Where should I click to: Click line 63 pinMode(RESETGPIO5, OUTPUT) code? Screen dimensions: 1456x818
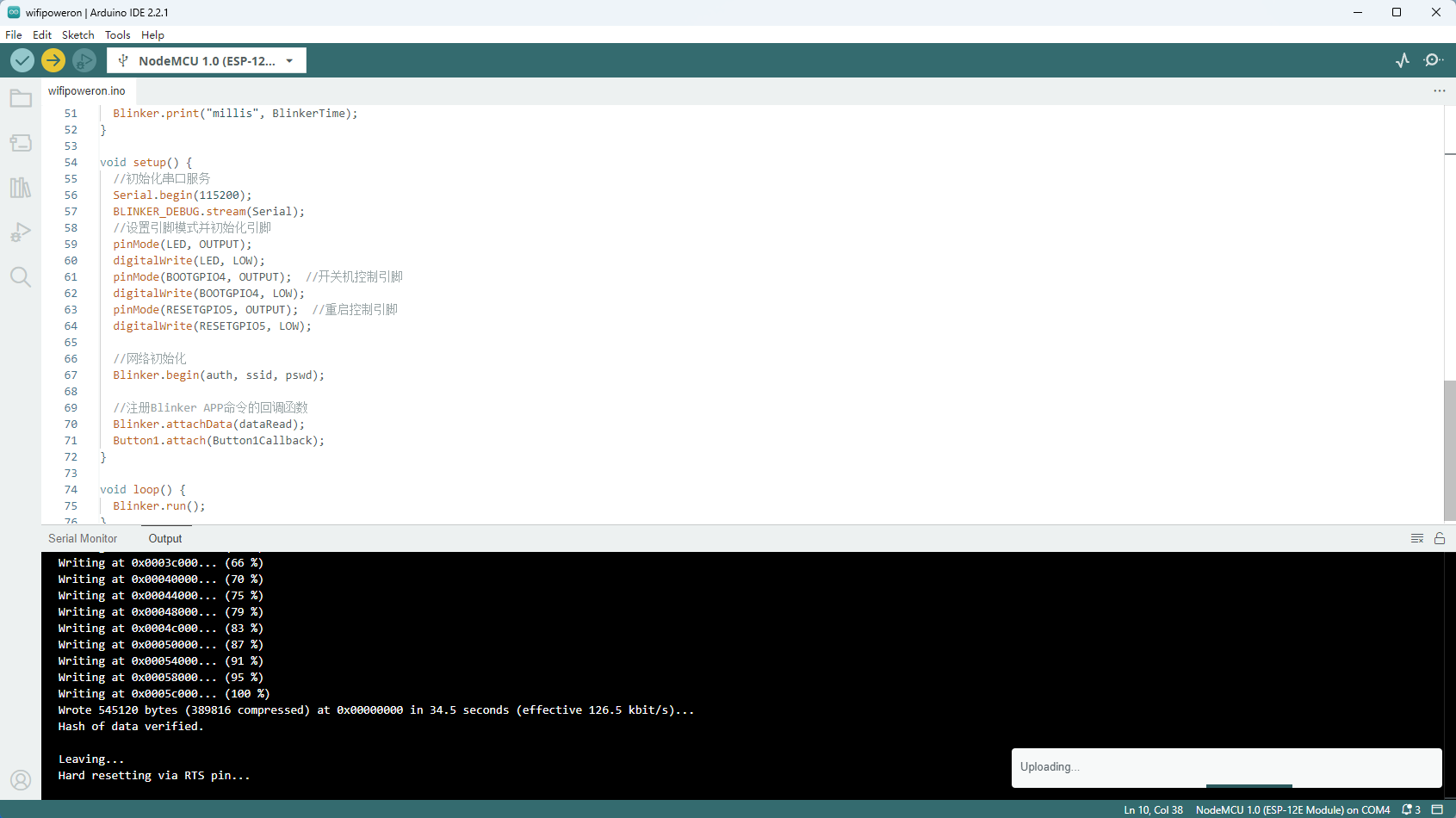pos(206,310)
